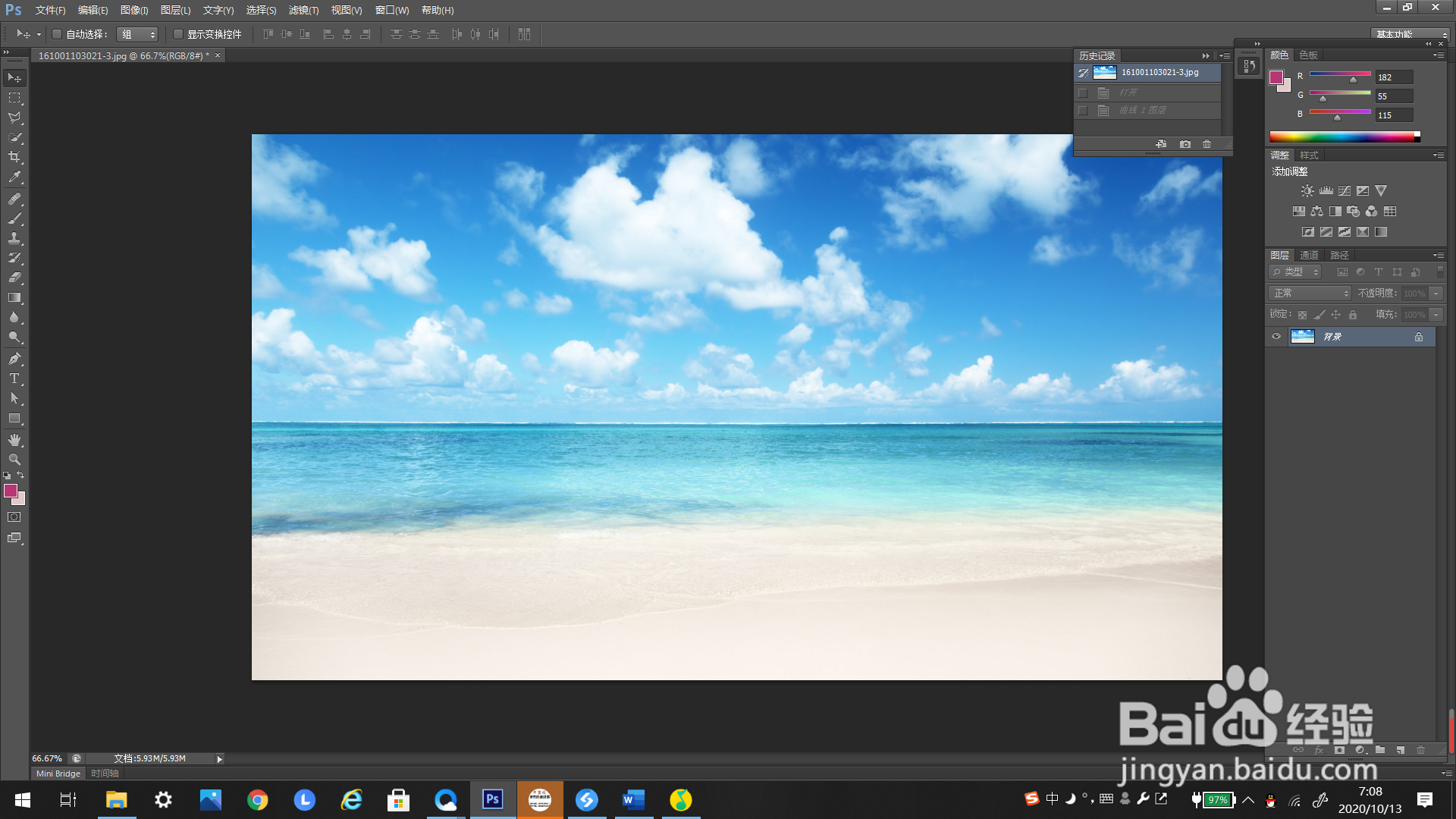
Task: Select the horizontal Type tool
Action: pyautogui.click(x=14, y=378)
